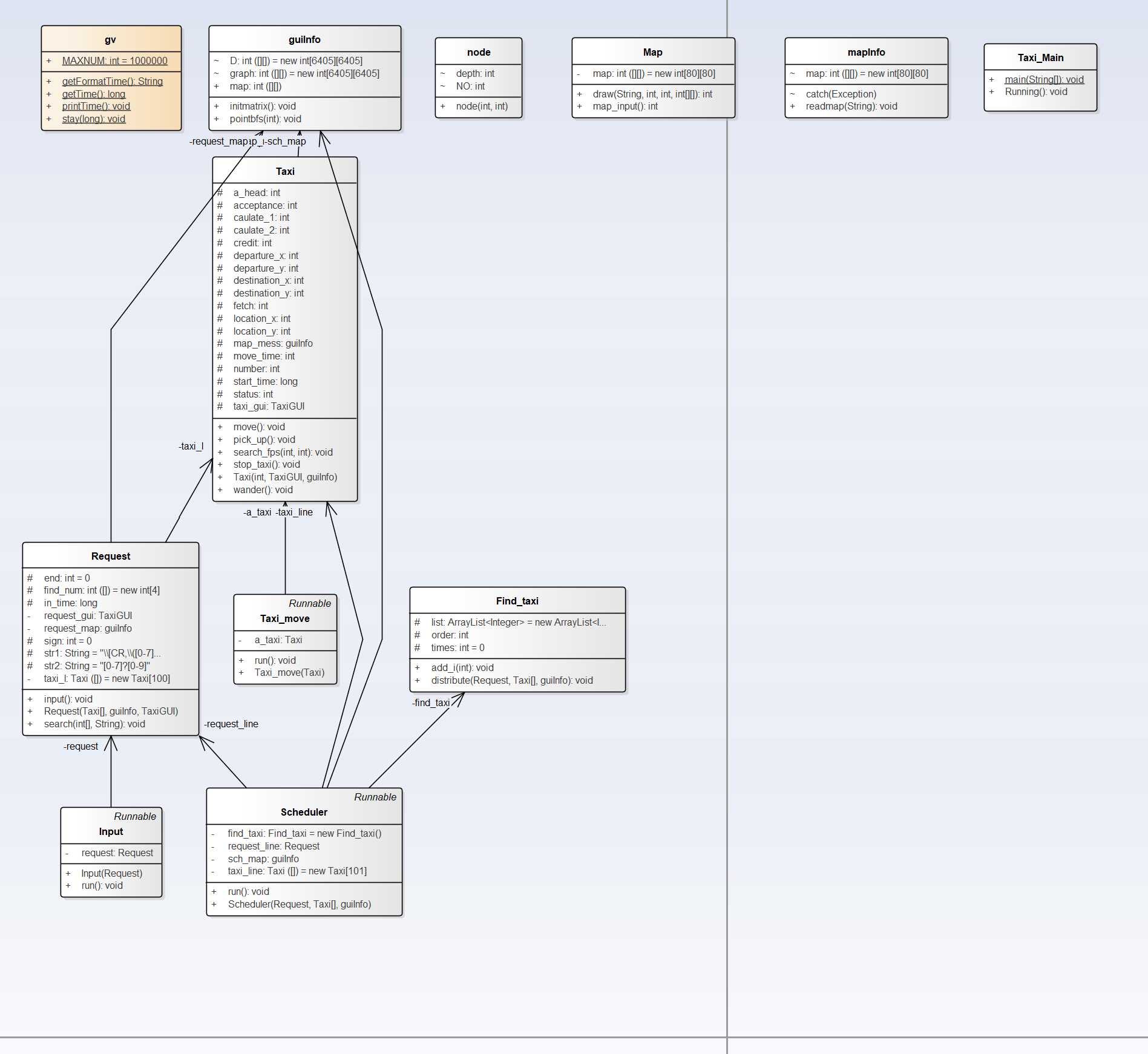The height and width of the screenshot is (1054, 1148).
Task: Click departure_x: int attribute
Action: tap(266, 255)
